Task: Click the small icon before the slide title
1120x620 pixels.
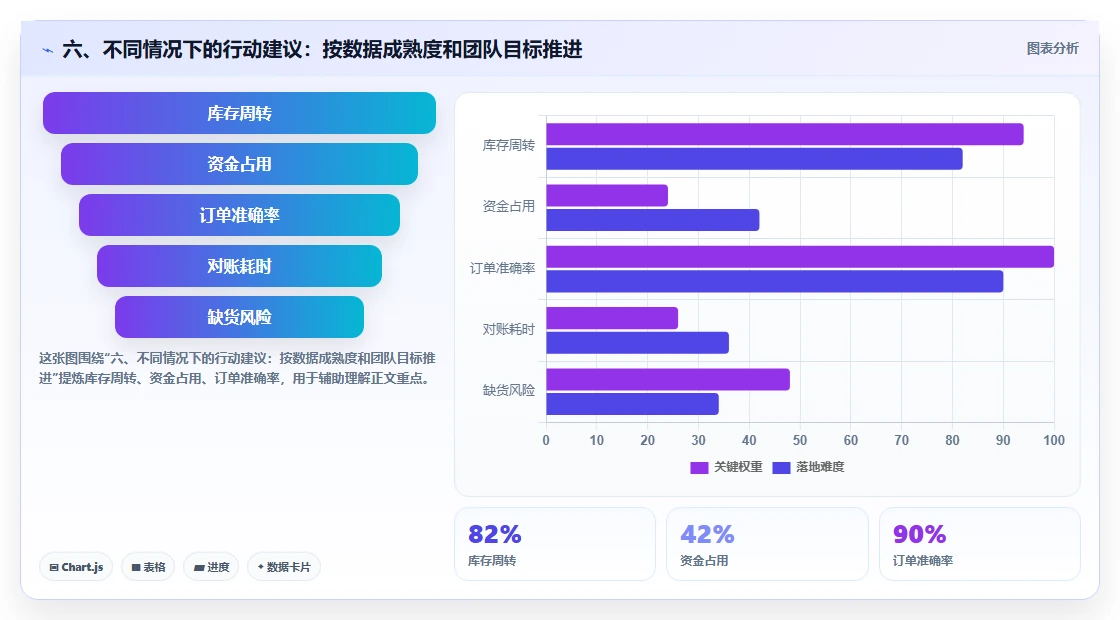Action: coord(48,50)
